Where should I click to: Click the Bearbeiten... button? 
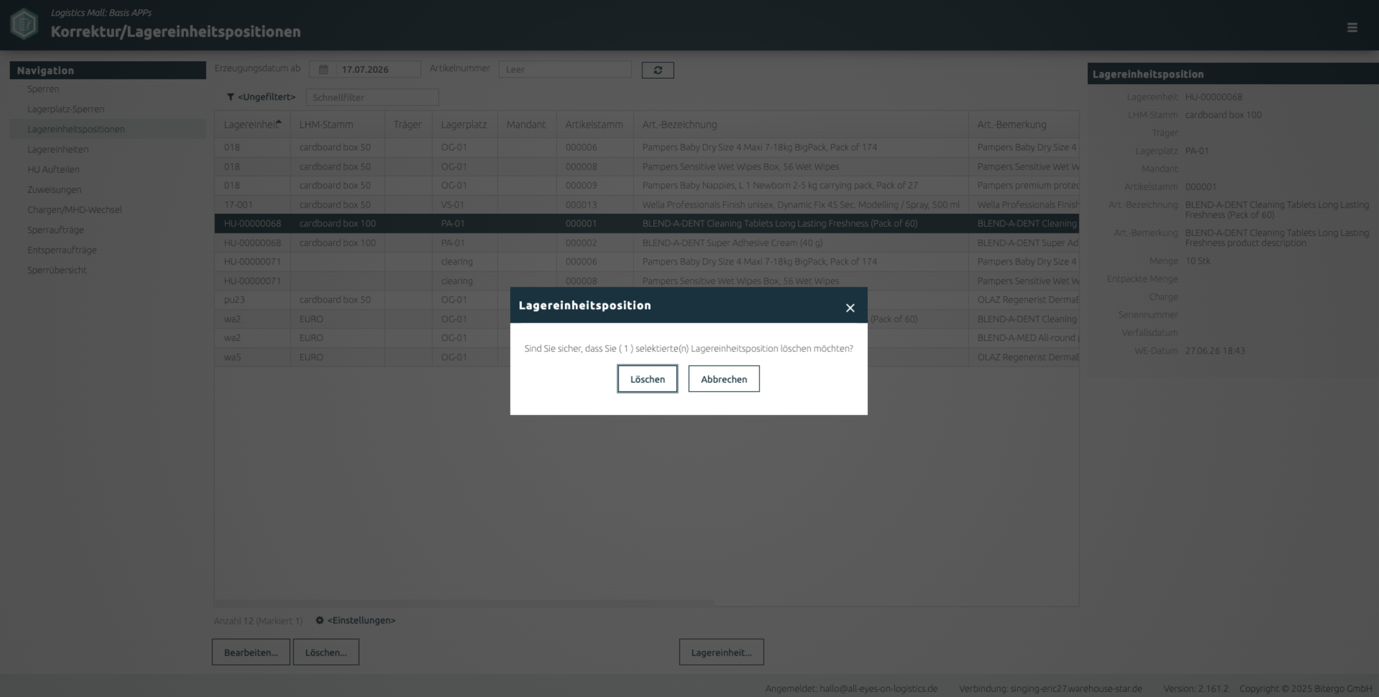tap(251, 652)
